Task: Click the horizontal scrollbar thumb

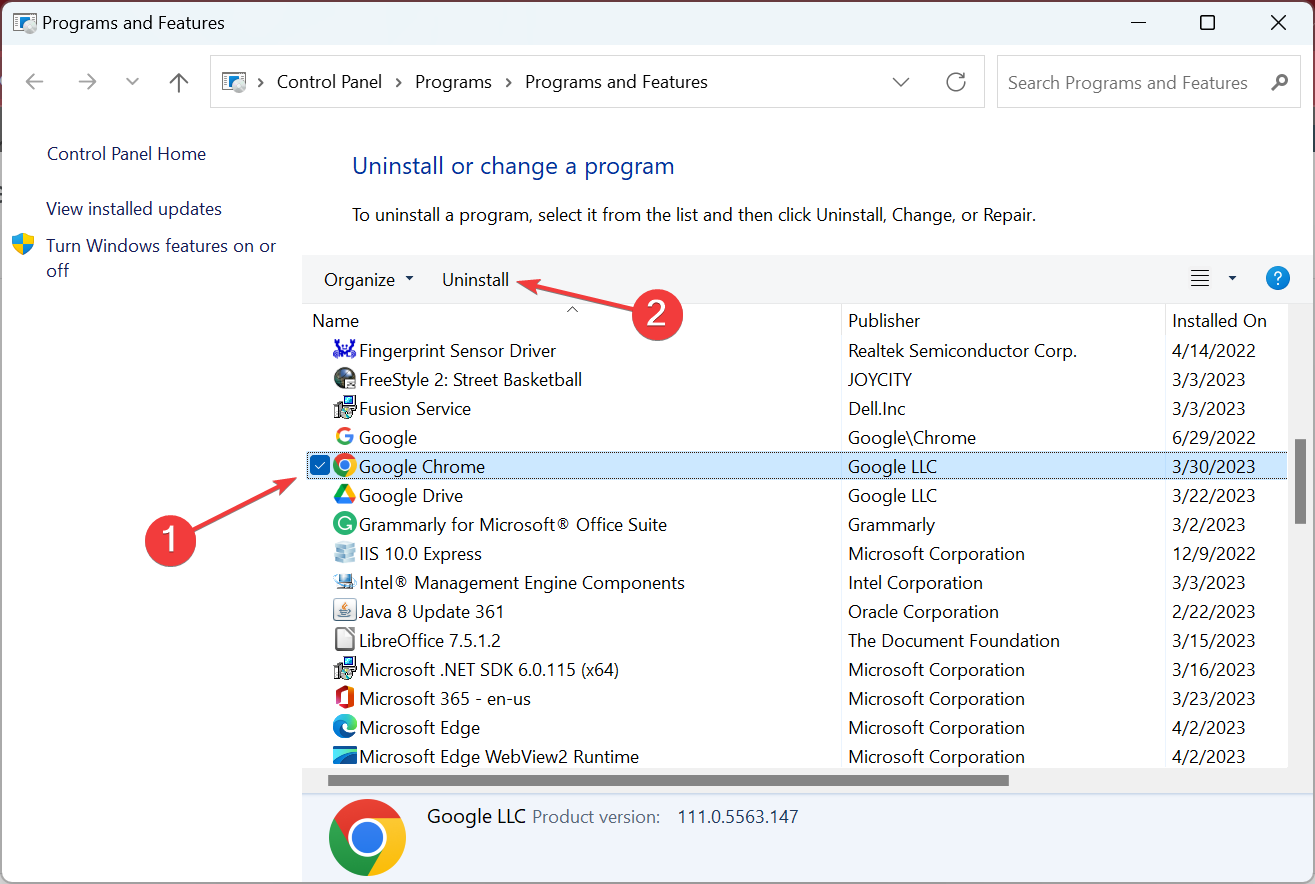Action: point(668,780)
